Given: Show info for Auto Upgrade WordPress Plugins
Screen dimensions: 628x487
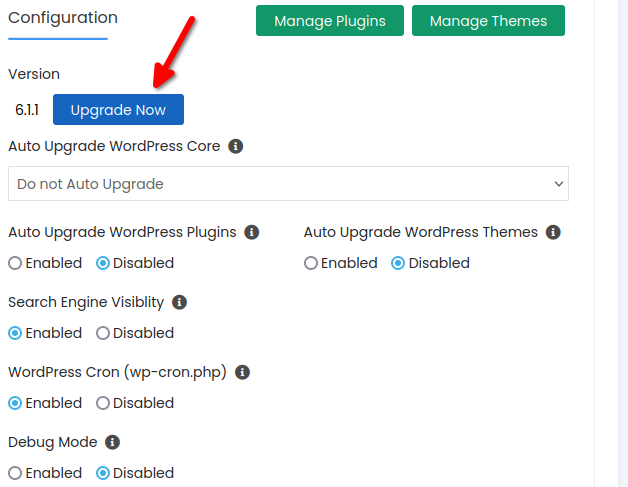Looking at the screenshot, I should click(x=252, y=232).
